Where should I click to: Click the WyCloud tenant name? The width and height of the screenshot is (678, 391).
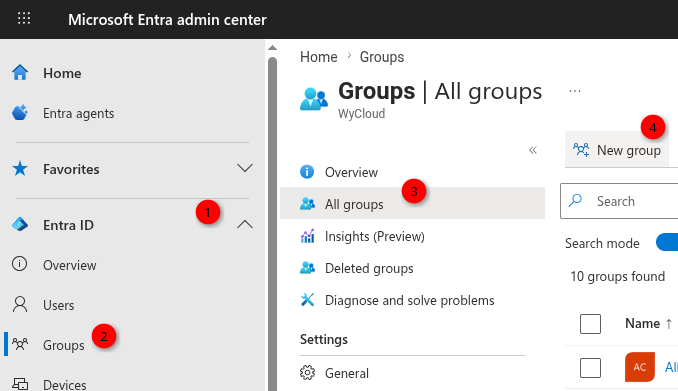click(361, 113)
